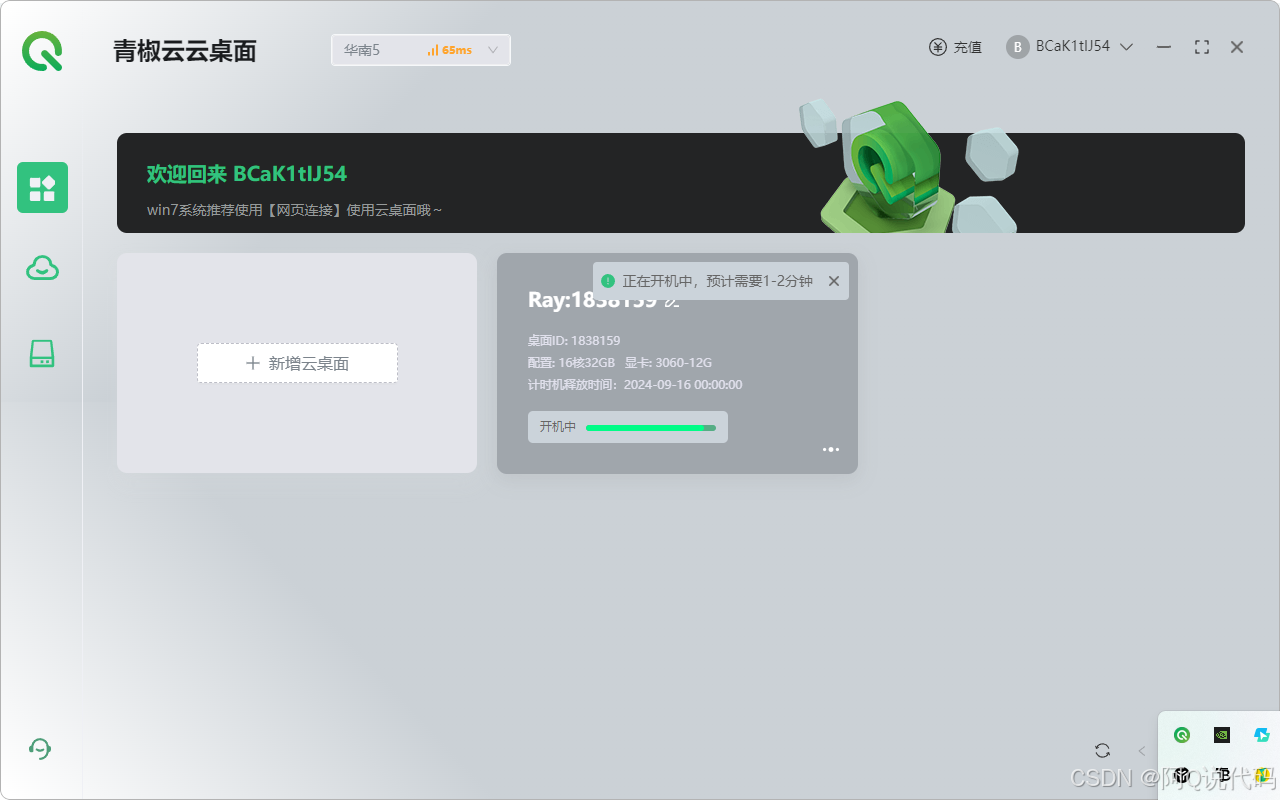Click the blue cursor-arrow icon in system tray

pyautogui.click(x=1262, y=735)
